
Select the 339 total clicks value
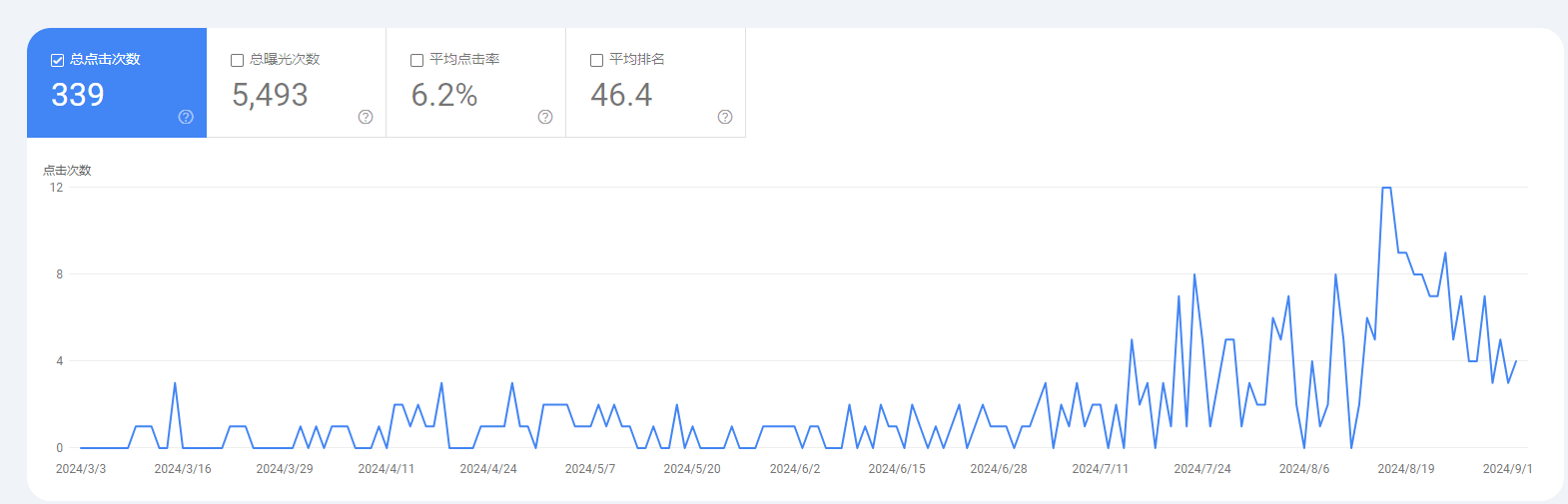[78, 95]
